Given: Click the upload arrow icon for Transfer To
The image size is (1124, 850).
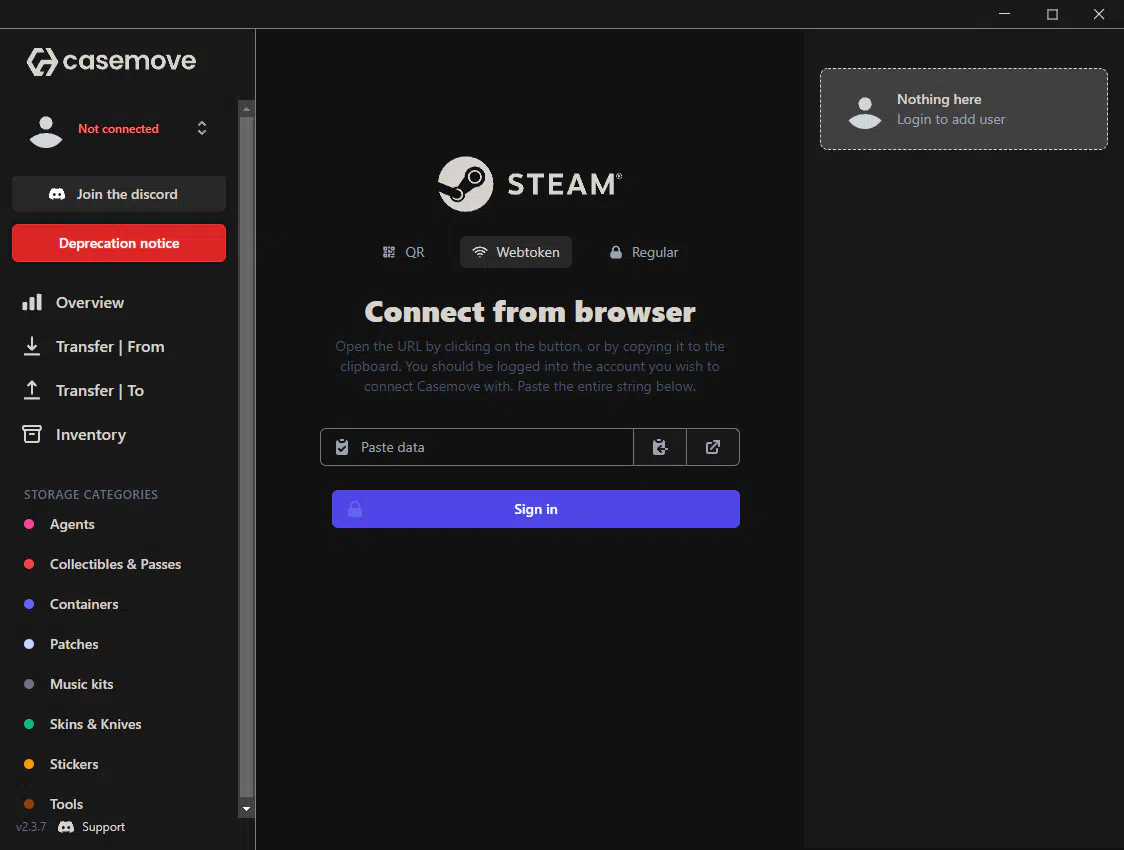Looking at the screenshot, I should 32,390.
